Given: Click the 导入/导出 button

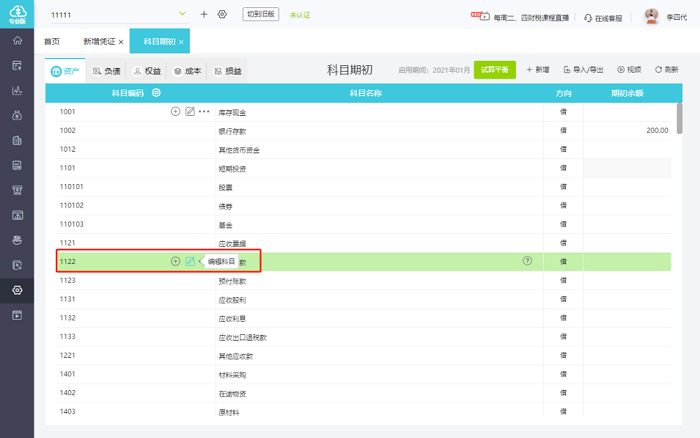Looking at the screenshot, I should [x=583, y=70].
